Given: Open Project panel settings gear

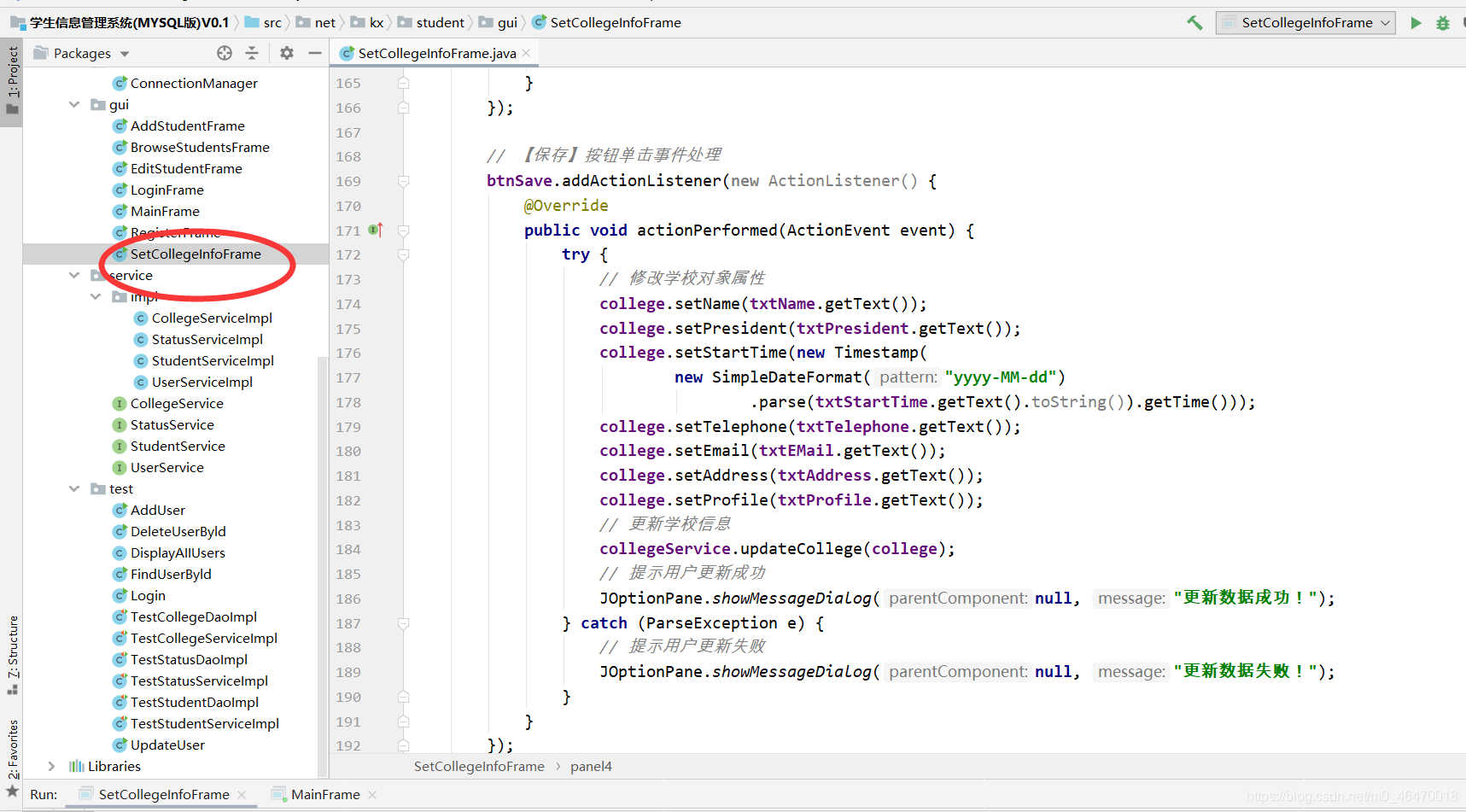Looking at the screenshot, I should point(287,53).
